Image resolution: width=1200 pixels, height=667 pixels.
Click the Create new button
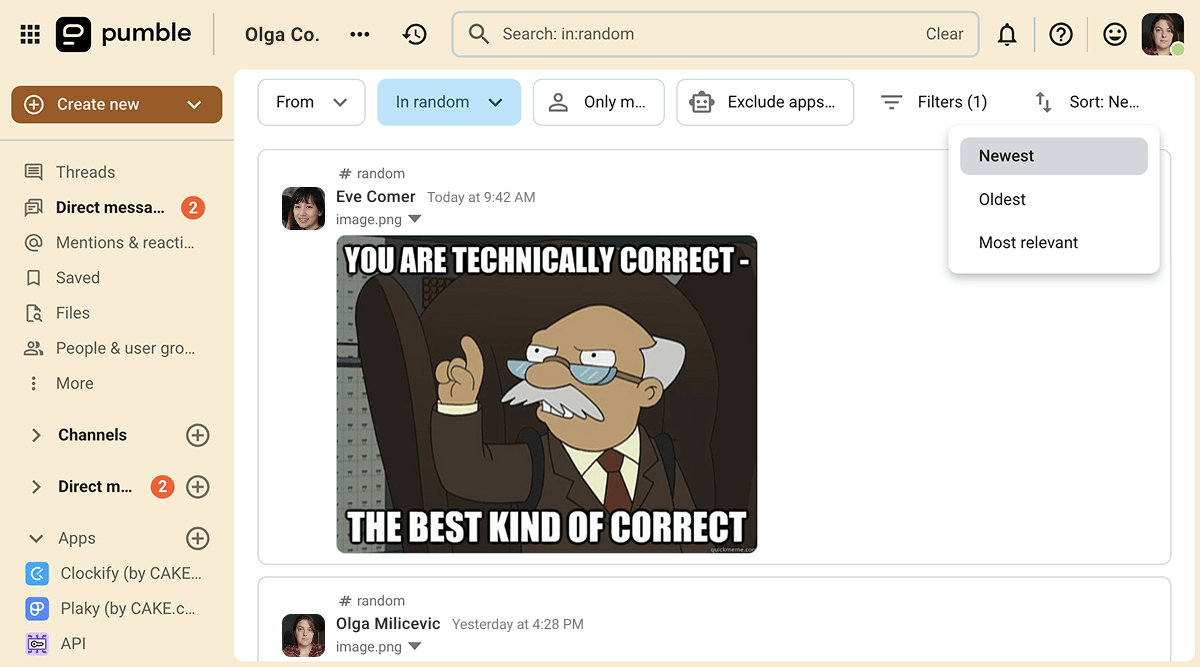point(117,104)
